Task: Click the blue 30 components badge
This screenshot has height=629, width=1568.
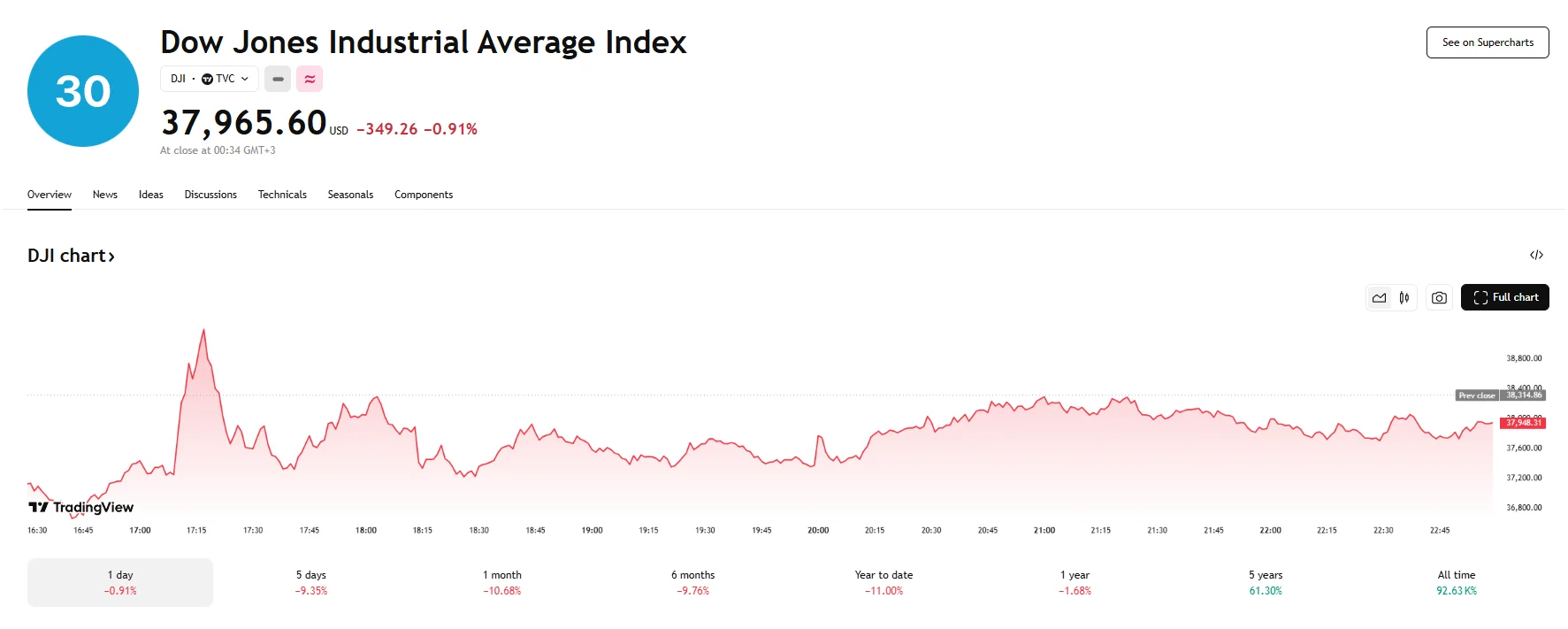Action: (x=82, y=90)
